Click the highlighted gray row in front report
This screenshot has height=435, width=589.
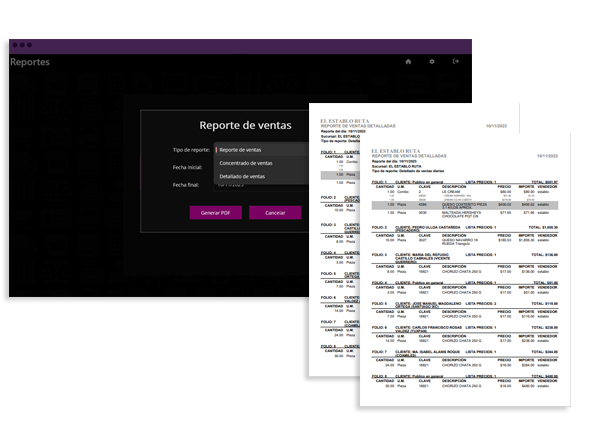click(x=465, y=205)
